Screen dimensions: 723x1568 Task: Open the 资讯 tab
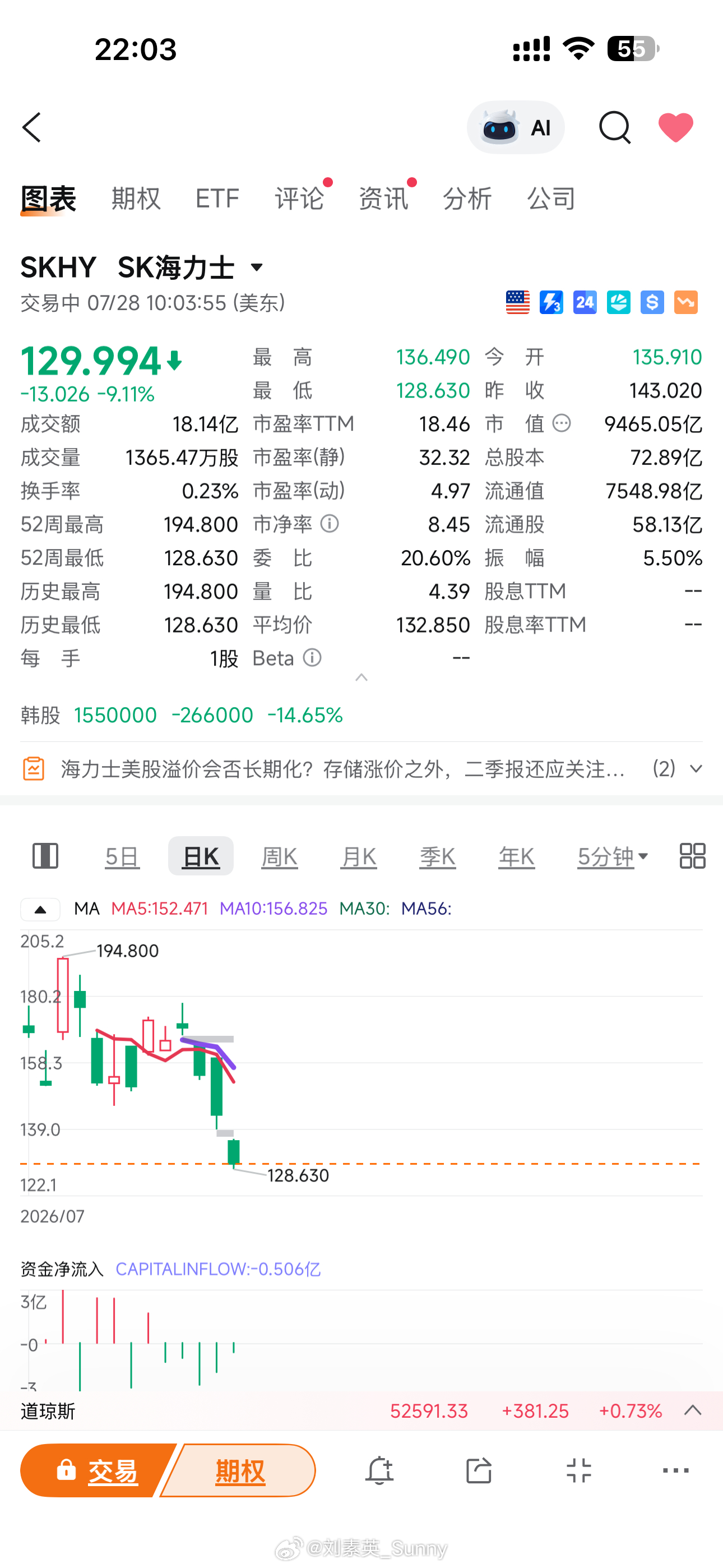[383, 199]
